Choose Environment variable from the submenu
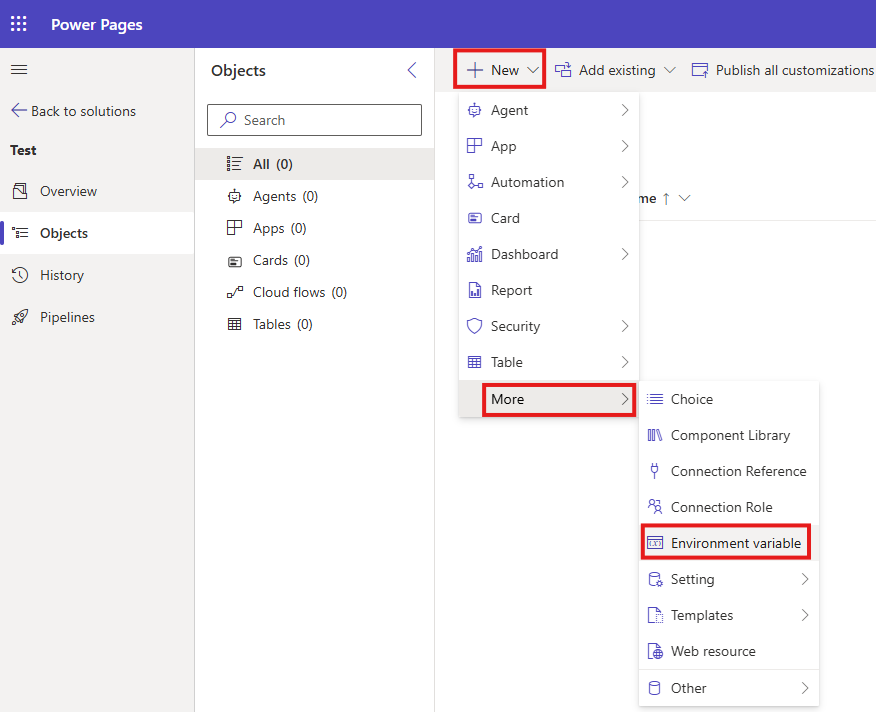 729,543
